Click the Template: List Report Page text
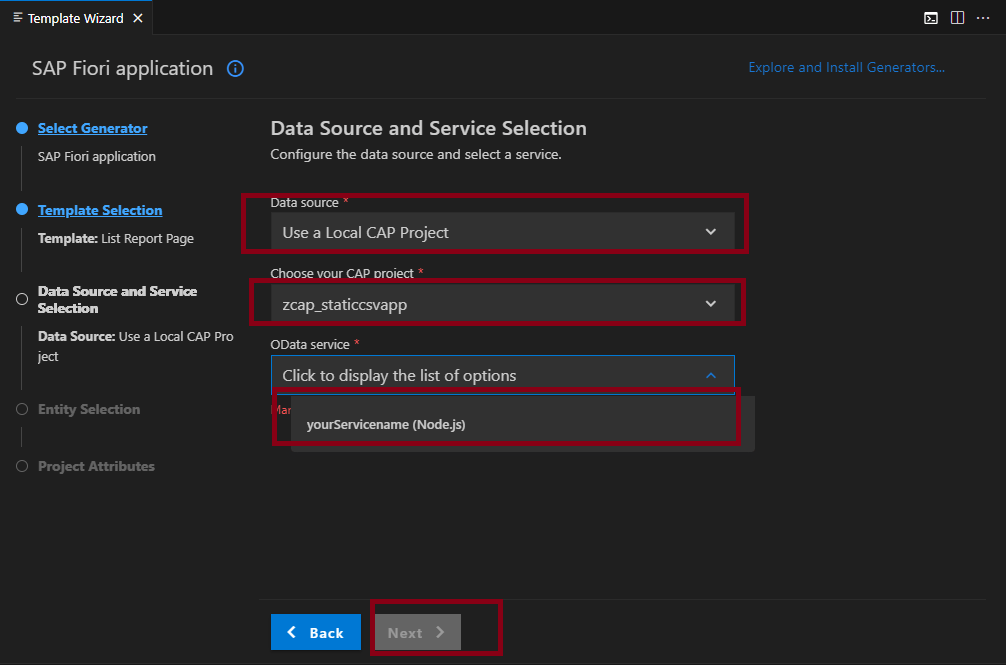1006x665 pixels. click(115, 239)
